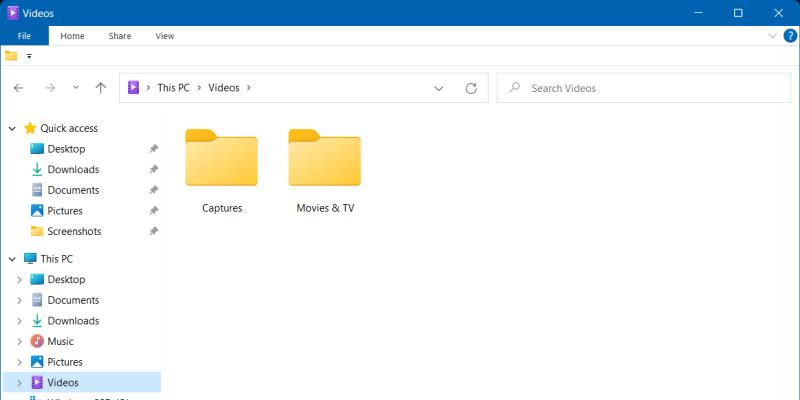Click the Videos icon in address bar
800x400 pixels.
point(133,87)
